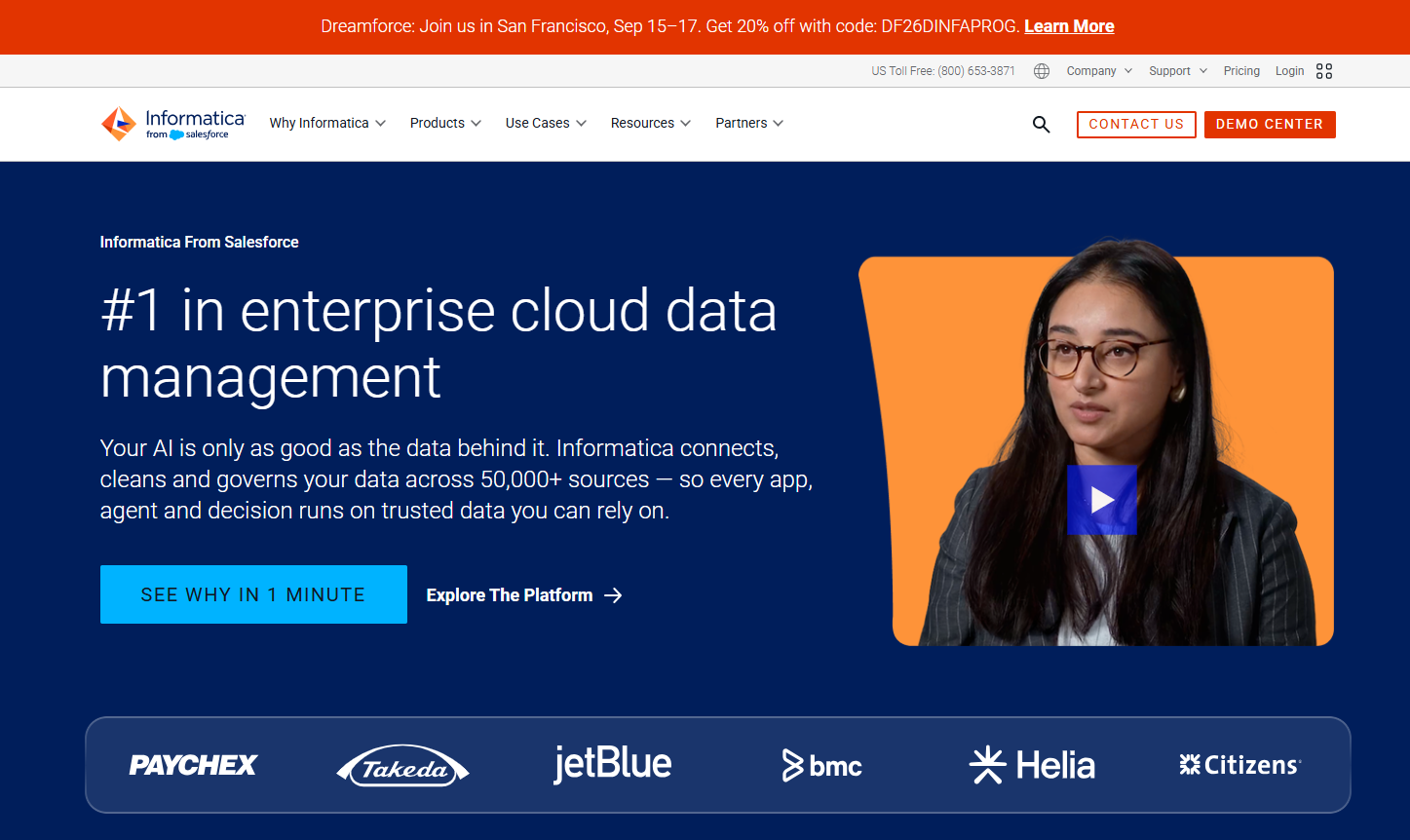
Task: Click the hero video thumbnail of the woman
Action: pyautogui.click(x=1096, y=443)
